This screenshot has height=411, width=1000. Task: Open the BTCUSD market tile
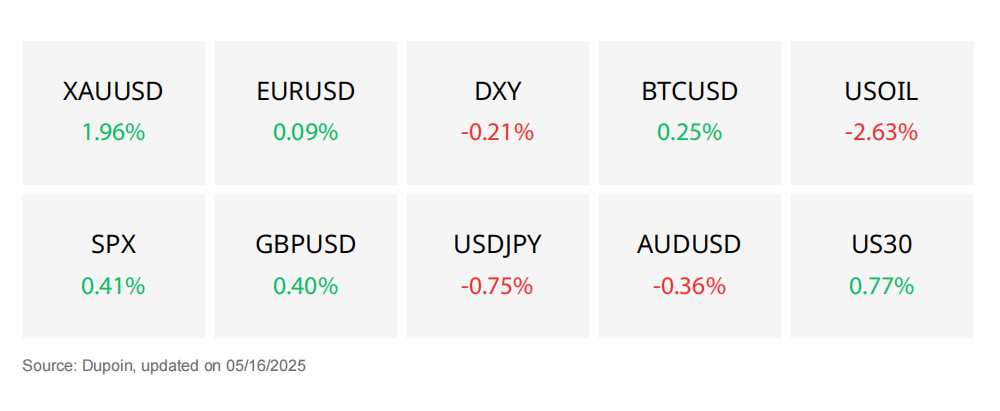click(x=689, y=113)
